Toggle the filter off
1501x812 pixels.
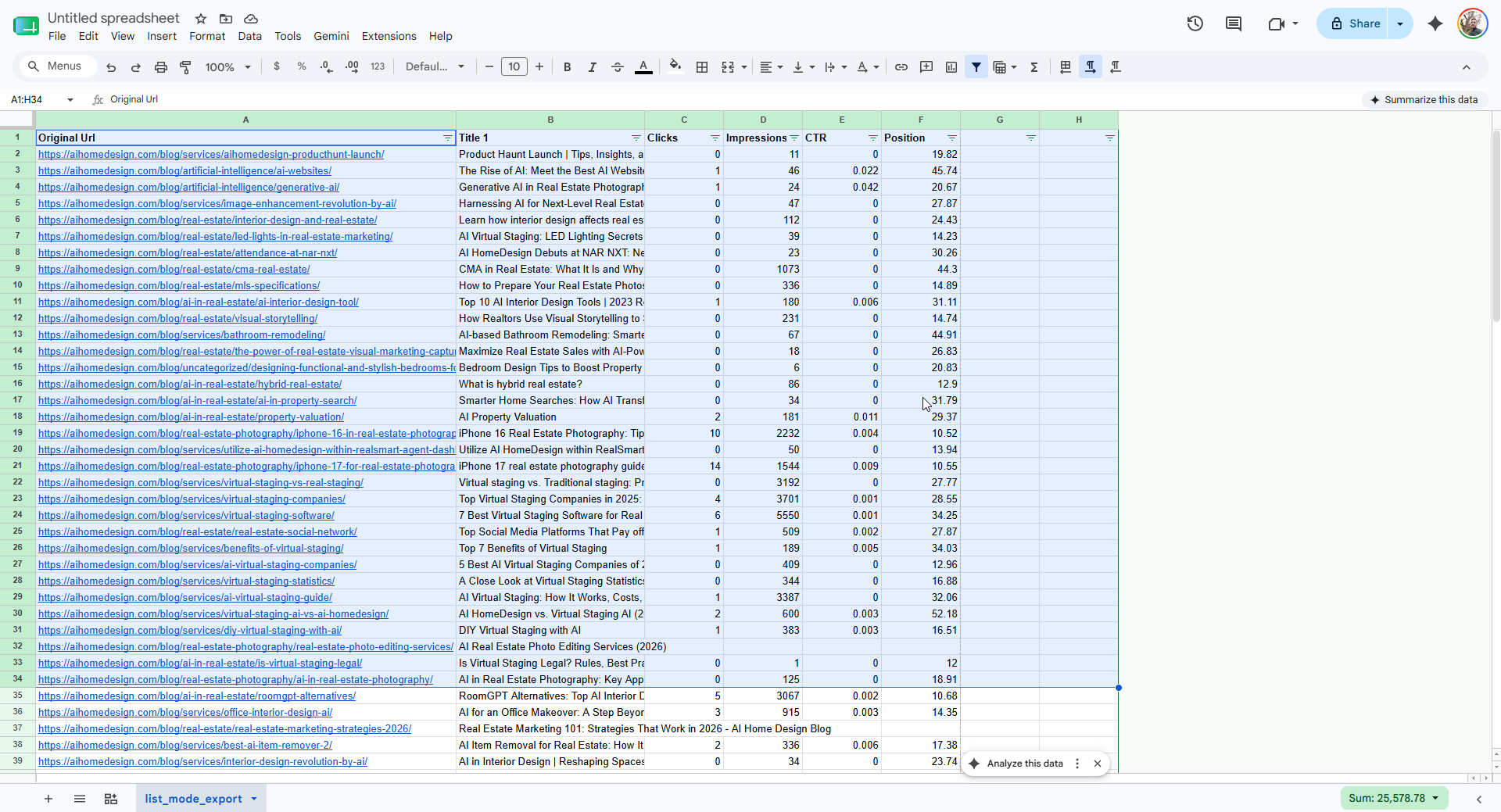(x=976, y=67)
